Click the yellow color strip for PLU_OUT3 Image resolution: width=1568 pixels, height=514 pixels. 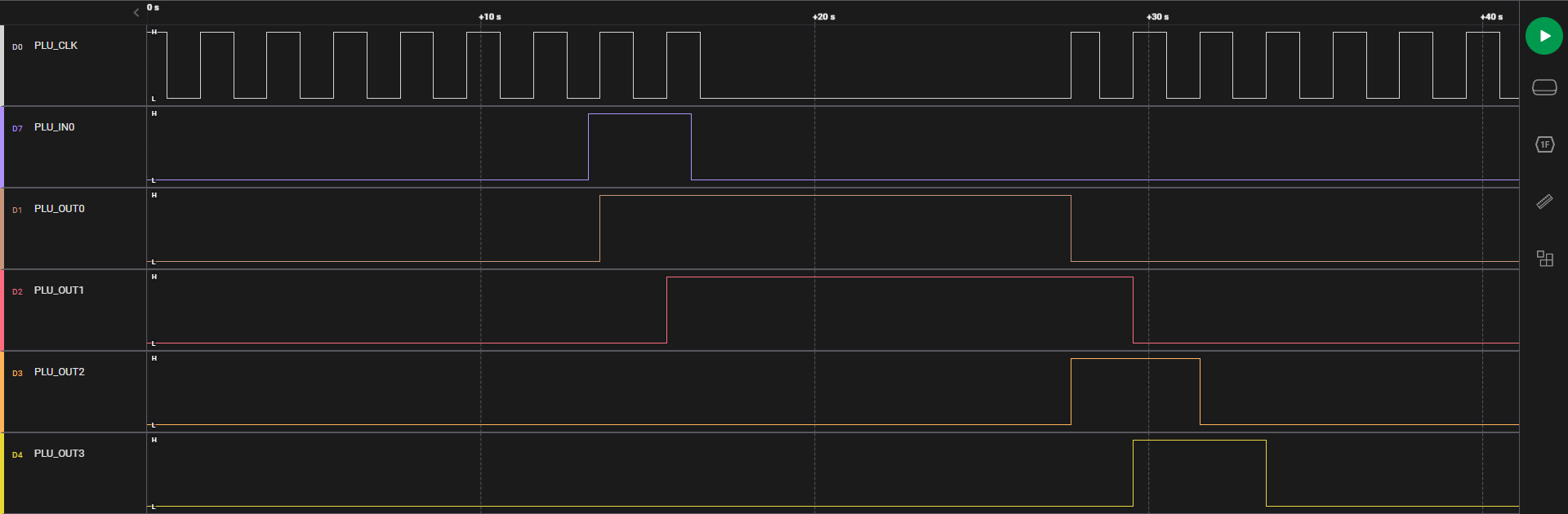point(2,473)
